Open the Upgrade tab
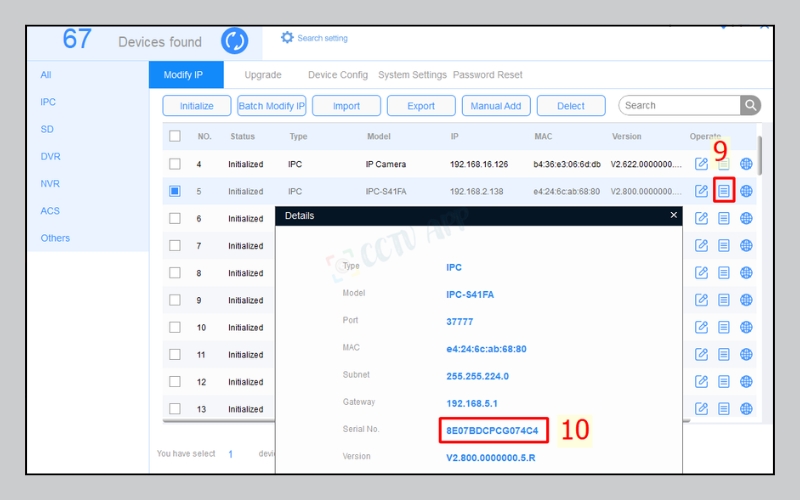The image size is (800, 500). pos(263,75)
